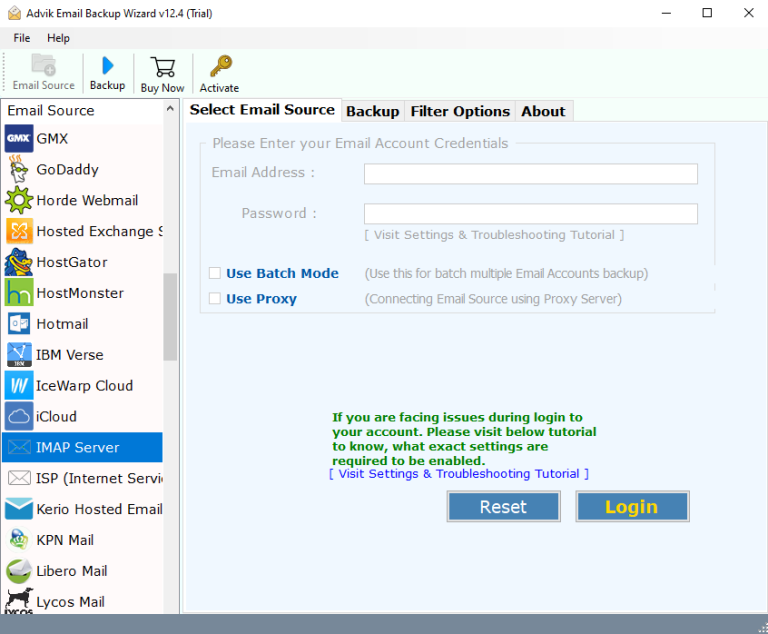Toggle the Use Proxy checkbox
The width and height of the screenshot is (768, 634).
coord(215,299)
